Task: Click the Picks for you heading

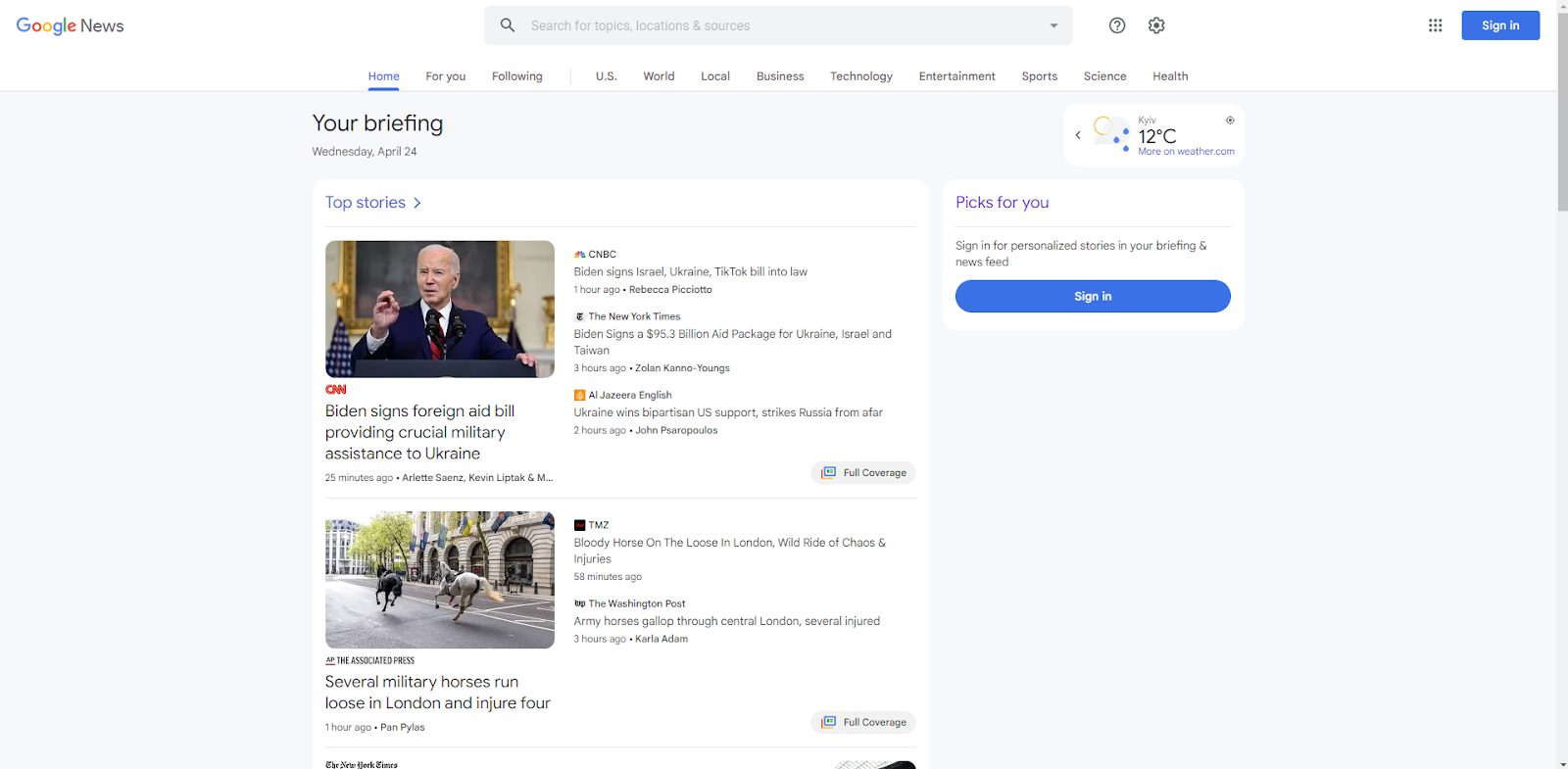Action: pos(1003,202)
